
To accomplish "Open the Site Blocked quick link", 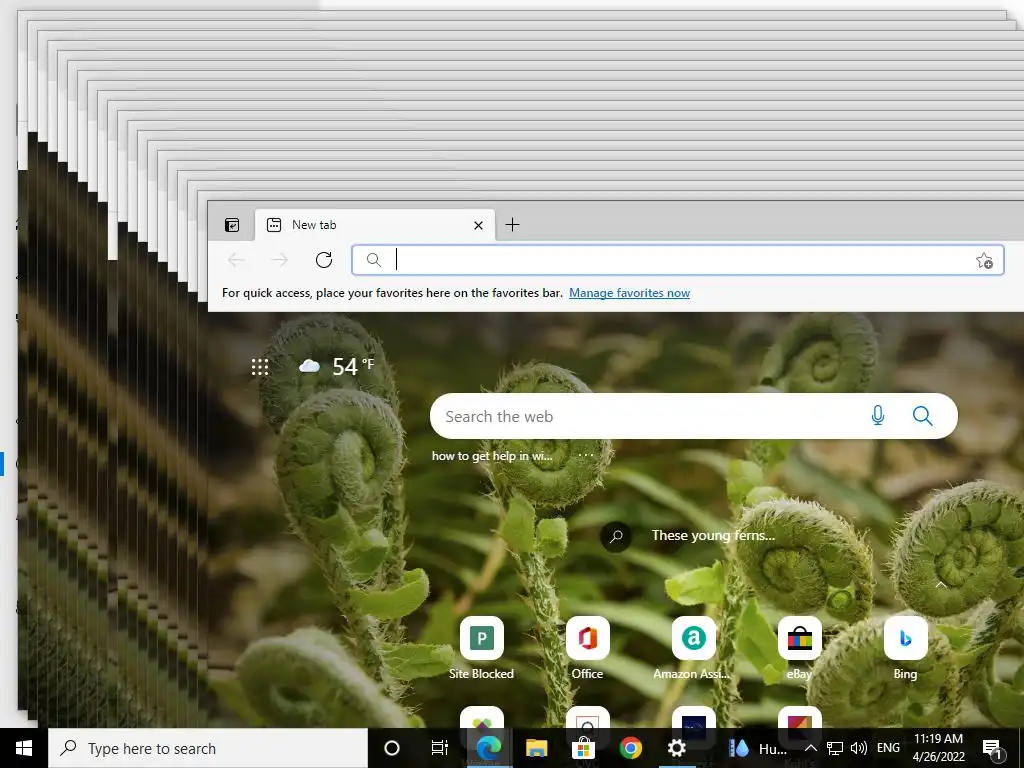I will click(x=481, y=648).
